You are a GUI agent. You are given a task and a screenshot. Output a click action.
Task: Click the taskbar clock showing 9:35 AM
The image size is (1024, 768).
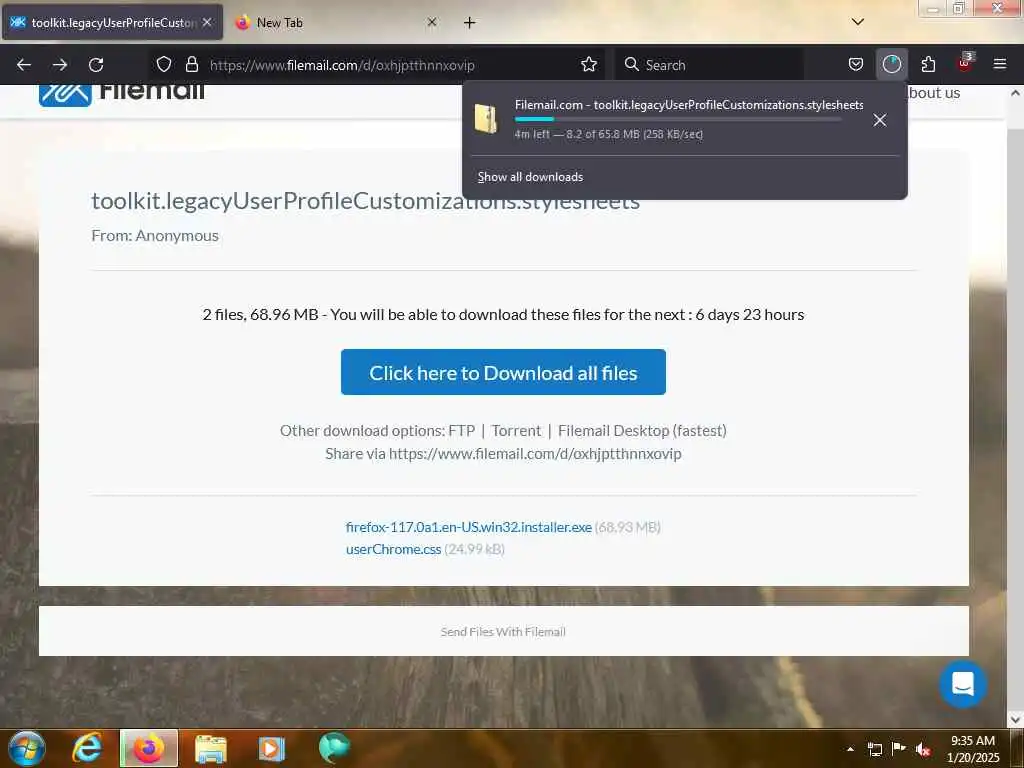[x=973, y=748]
